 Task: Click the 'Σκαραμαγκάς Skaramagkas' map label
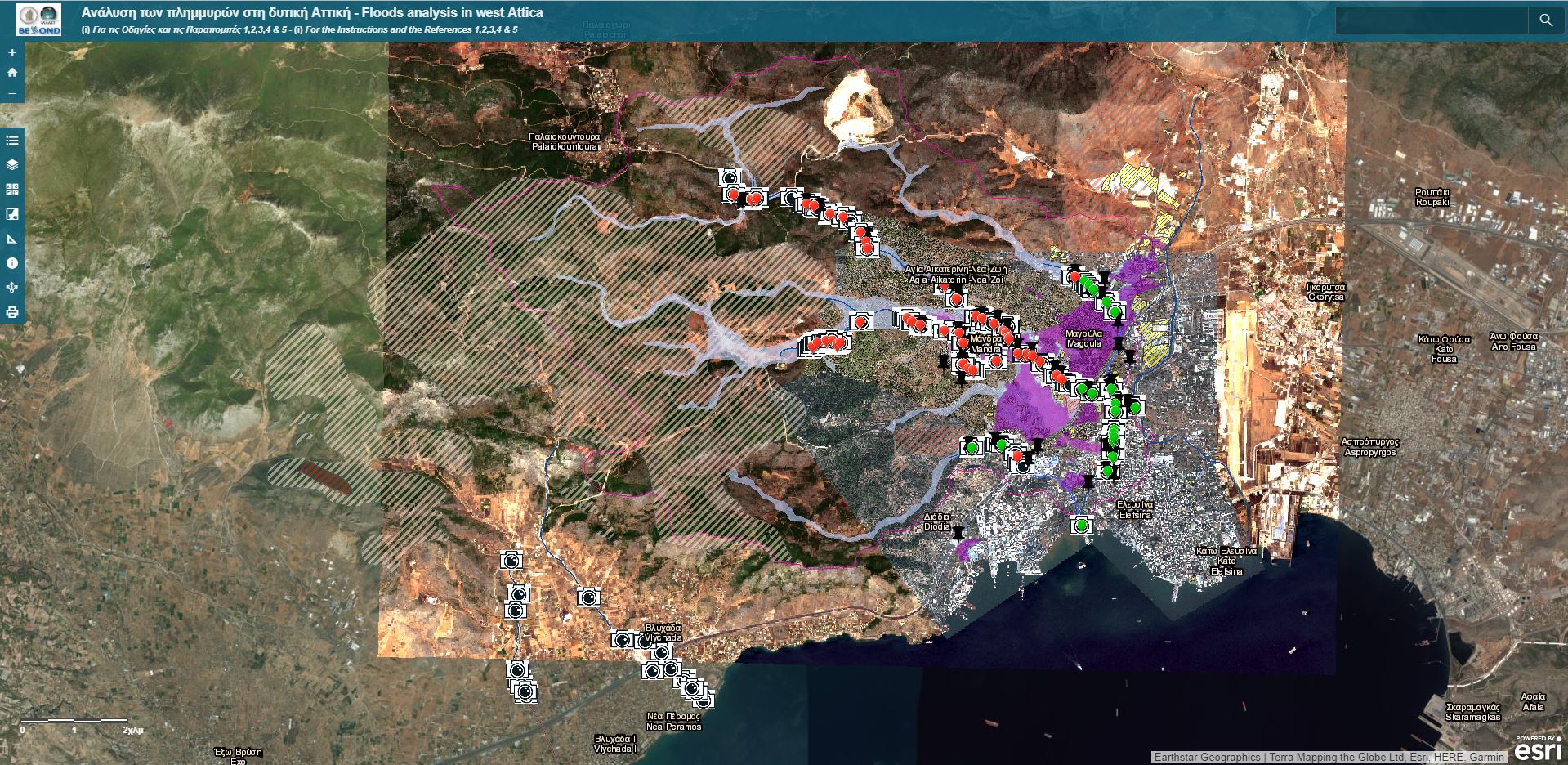click(x=1473, y=711)
